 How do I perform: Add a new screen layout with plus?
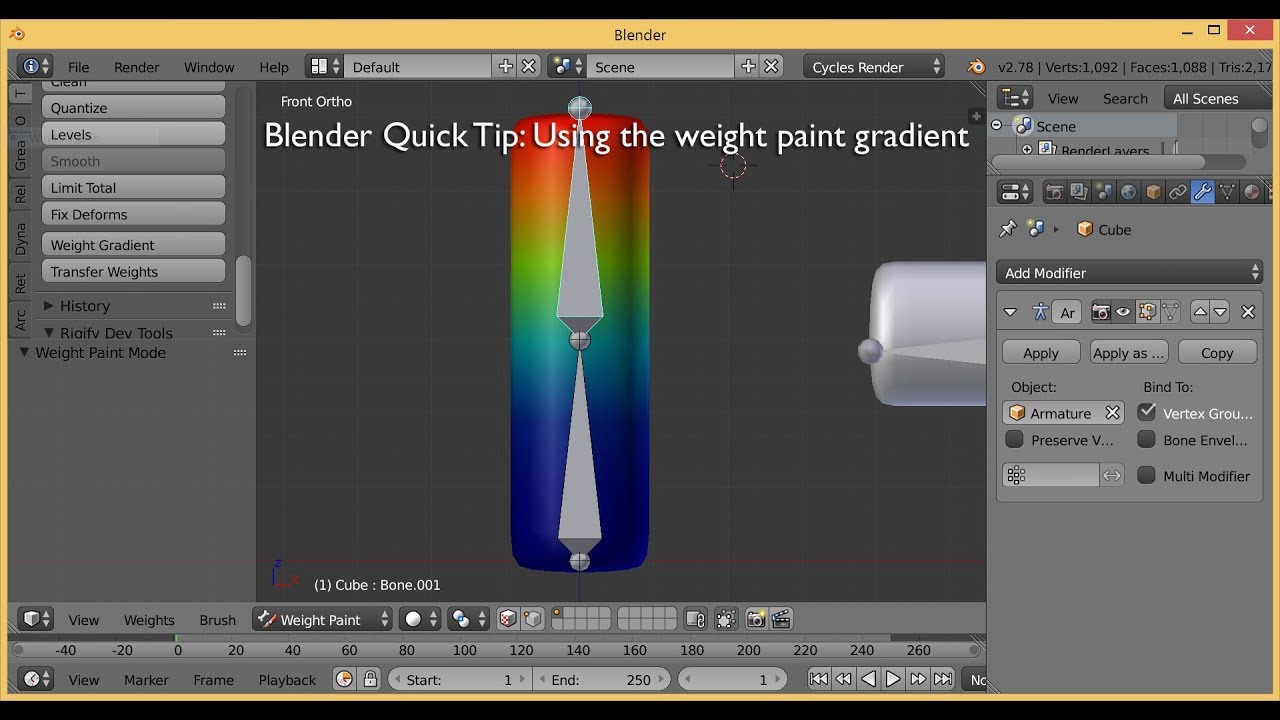tap(506, 67)
